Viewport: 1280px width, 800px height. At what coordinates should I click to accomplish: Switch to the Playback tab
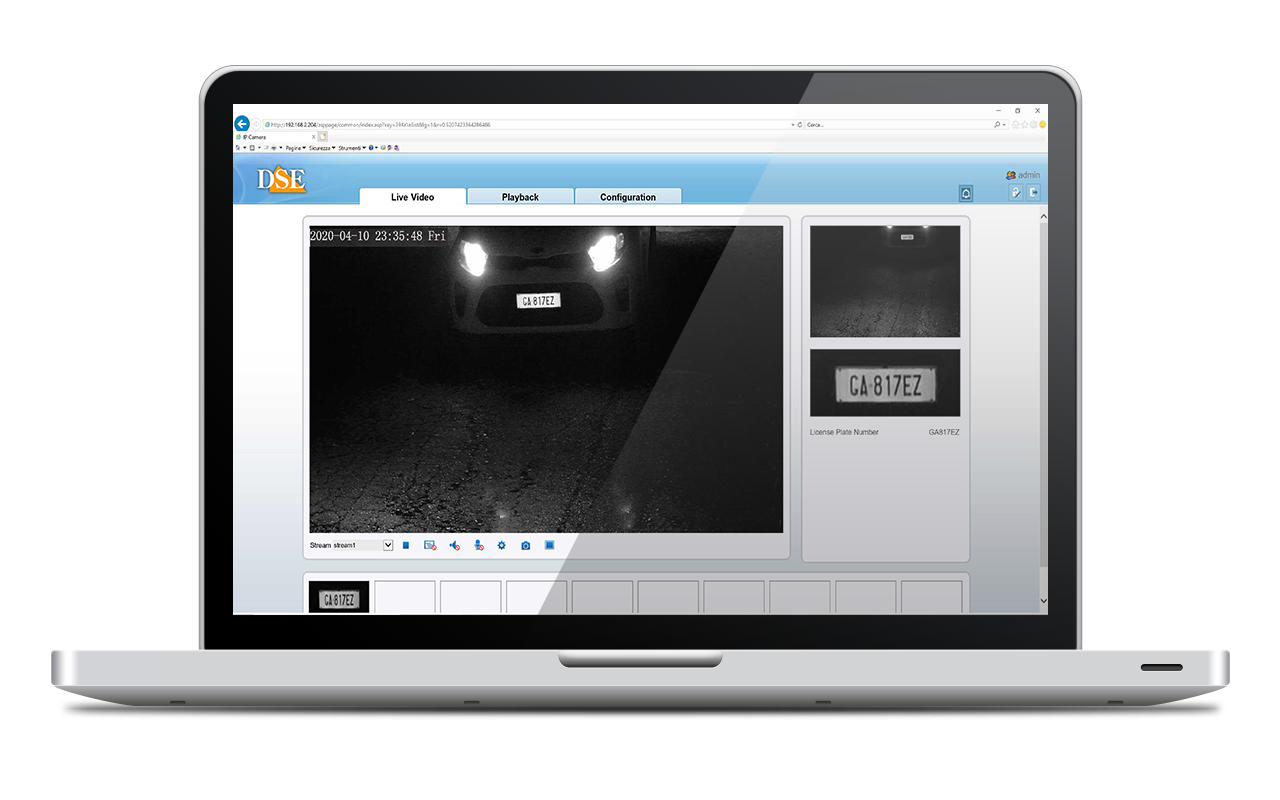coord(520,197)
